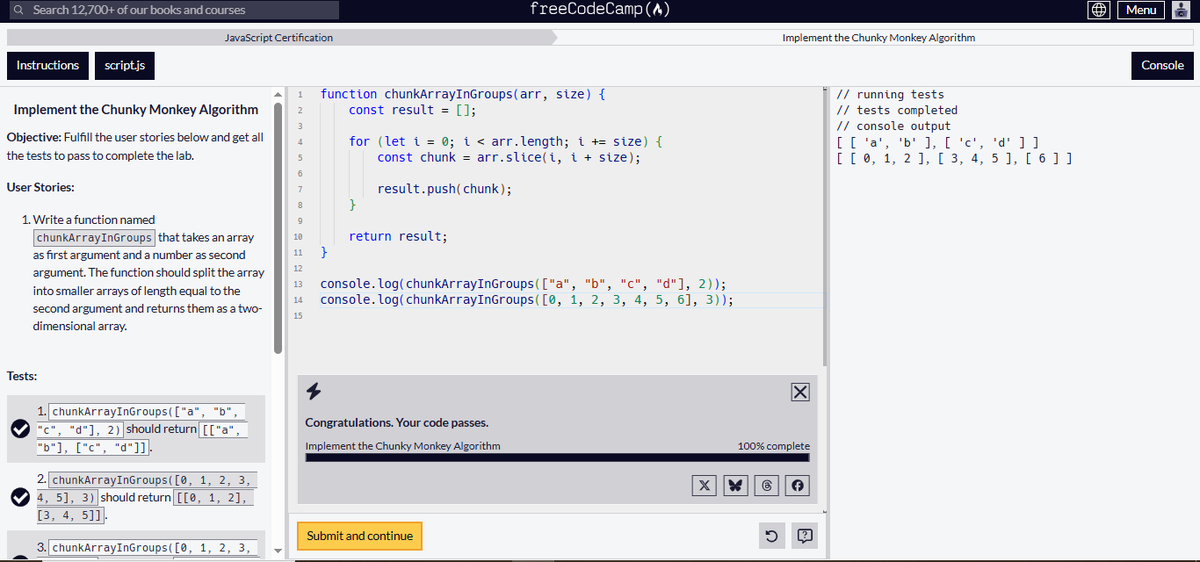Click the checkmark beside test 1
1200x562 pixels.
18,428
